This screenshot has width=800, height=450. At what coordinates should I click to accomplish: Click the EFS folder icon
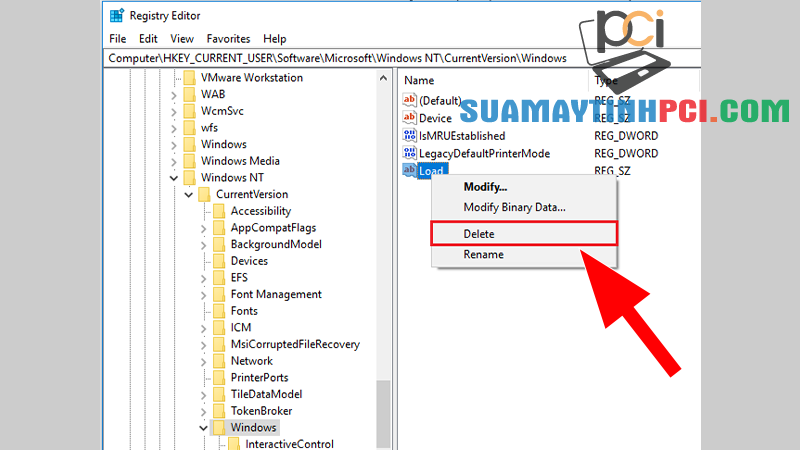point(219,278)
